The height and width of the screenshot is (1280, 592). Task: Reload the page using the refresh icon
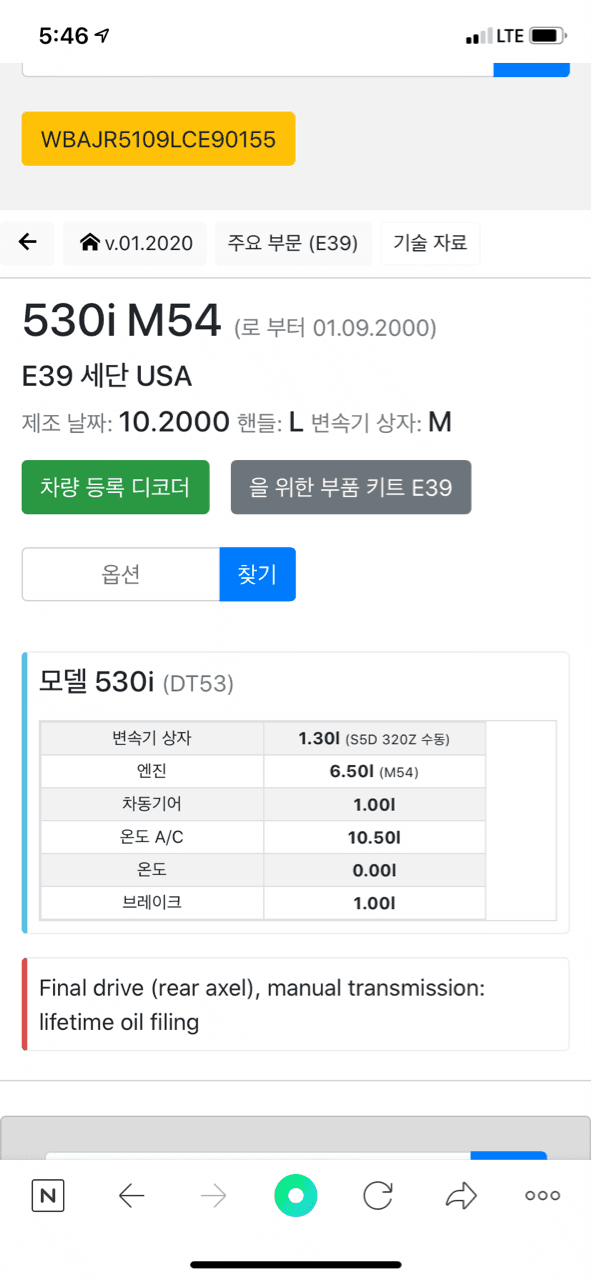378,1195
